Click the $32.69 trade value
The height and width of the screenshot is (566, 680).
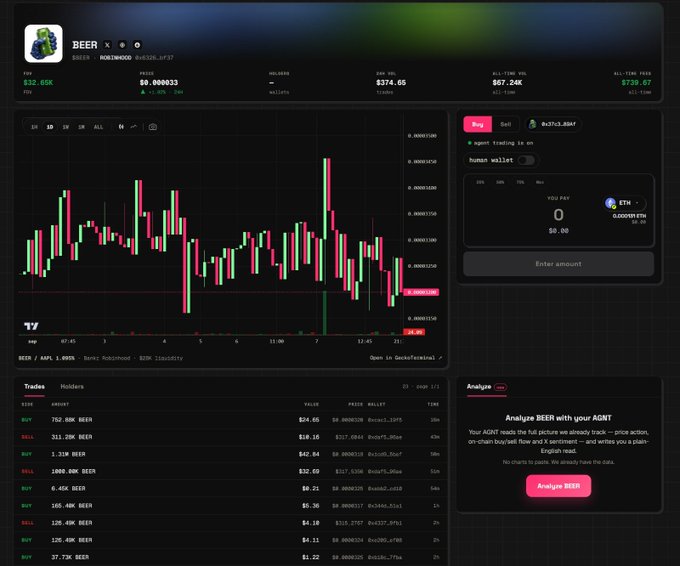(x=309, y=471)
